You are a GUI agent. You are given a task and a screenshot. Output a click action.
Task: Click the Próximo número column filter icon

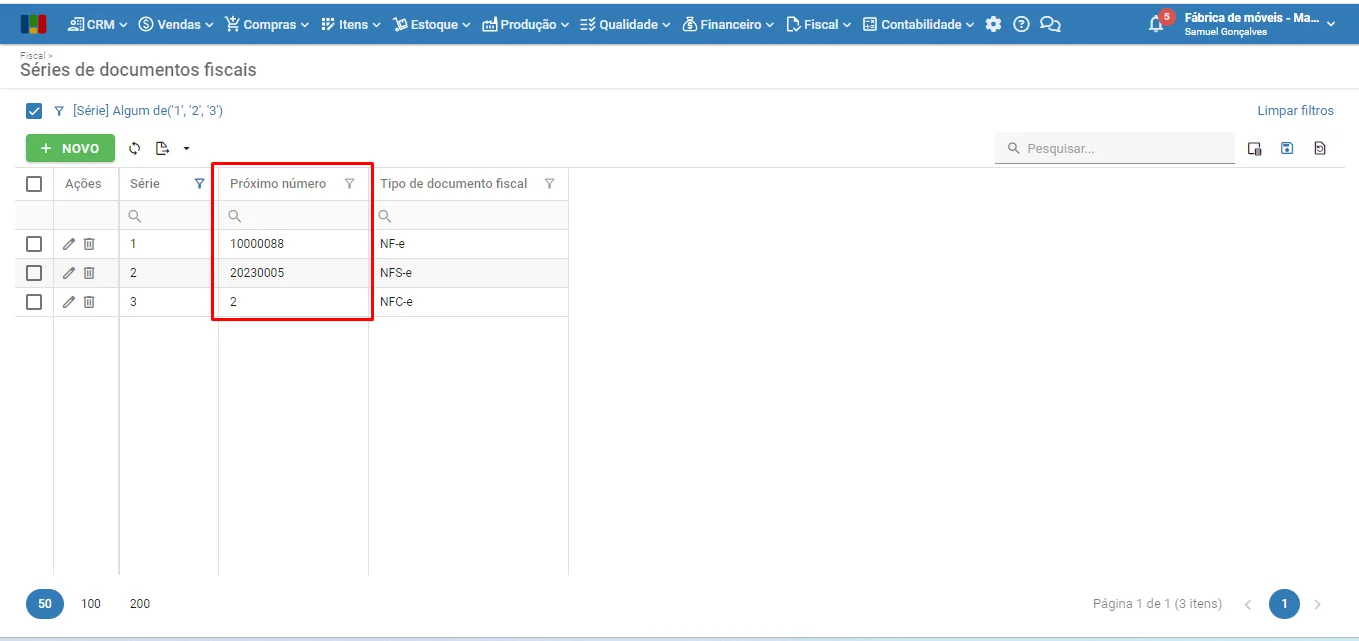tap(349, 184)
